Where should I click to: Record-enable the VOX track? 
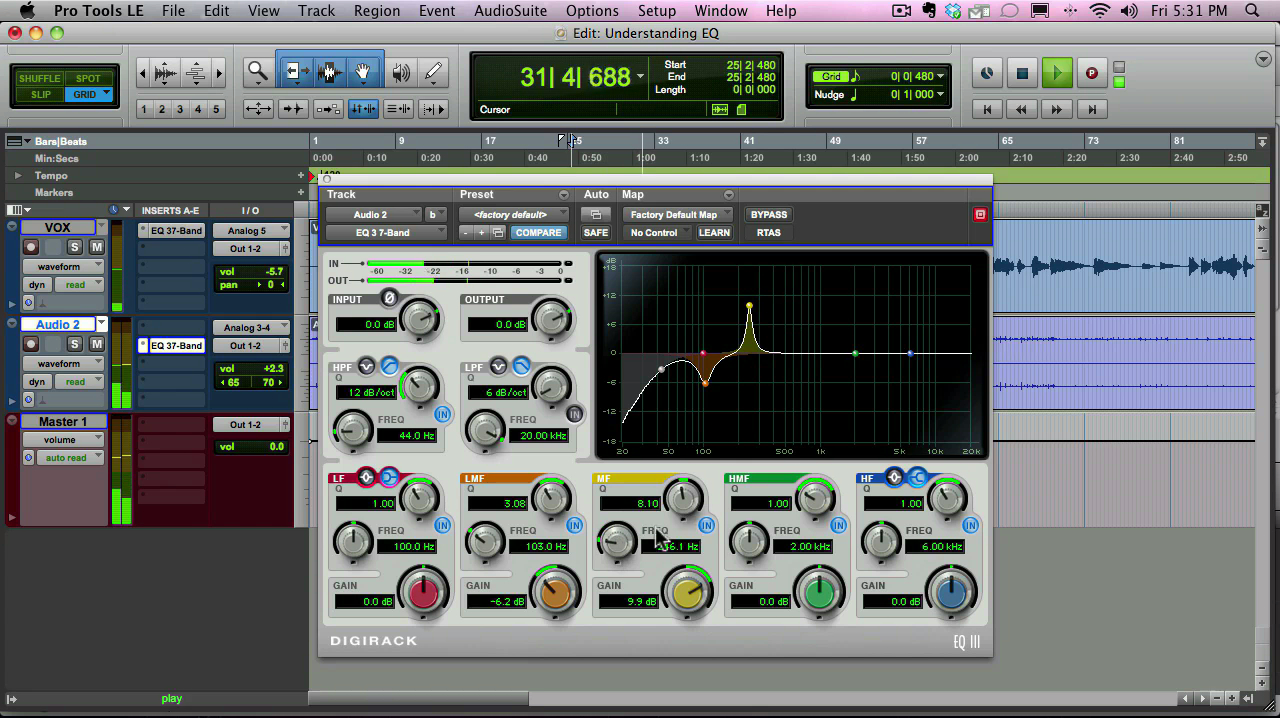point(32,247)
